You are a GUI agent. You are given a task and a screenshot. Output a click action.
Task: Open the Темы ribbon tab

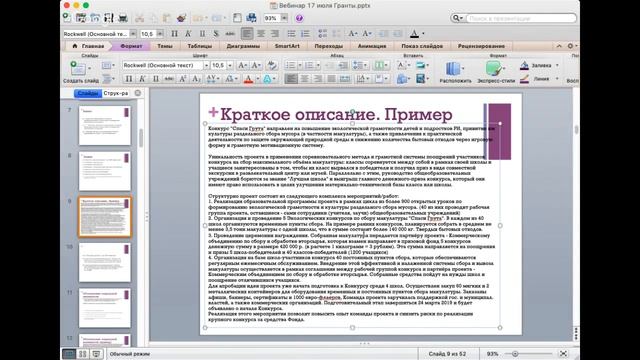[165, 46]
